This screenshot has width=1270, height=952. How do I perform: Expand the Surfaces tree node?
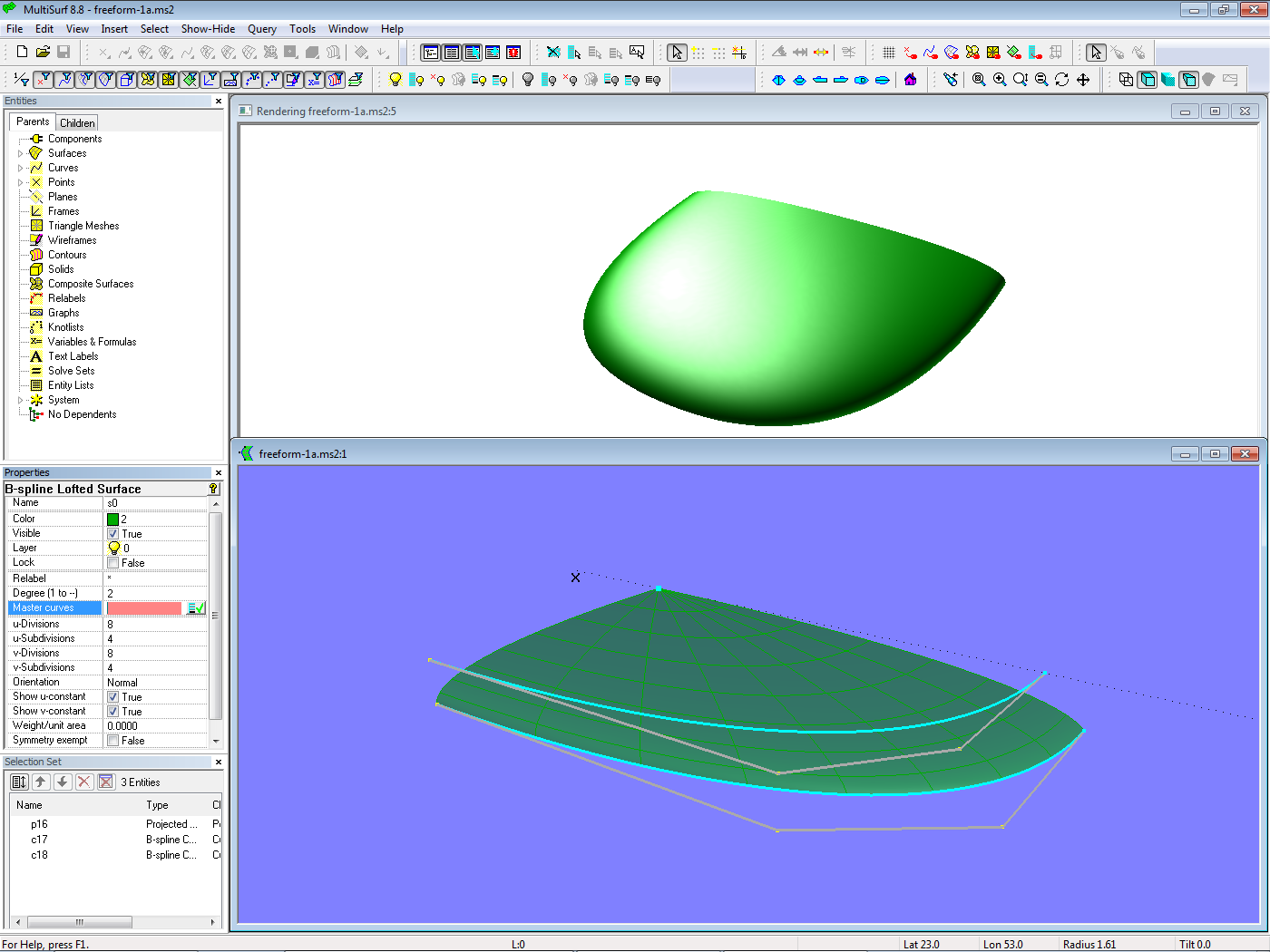pos(20,153)
